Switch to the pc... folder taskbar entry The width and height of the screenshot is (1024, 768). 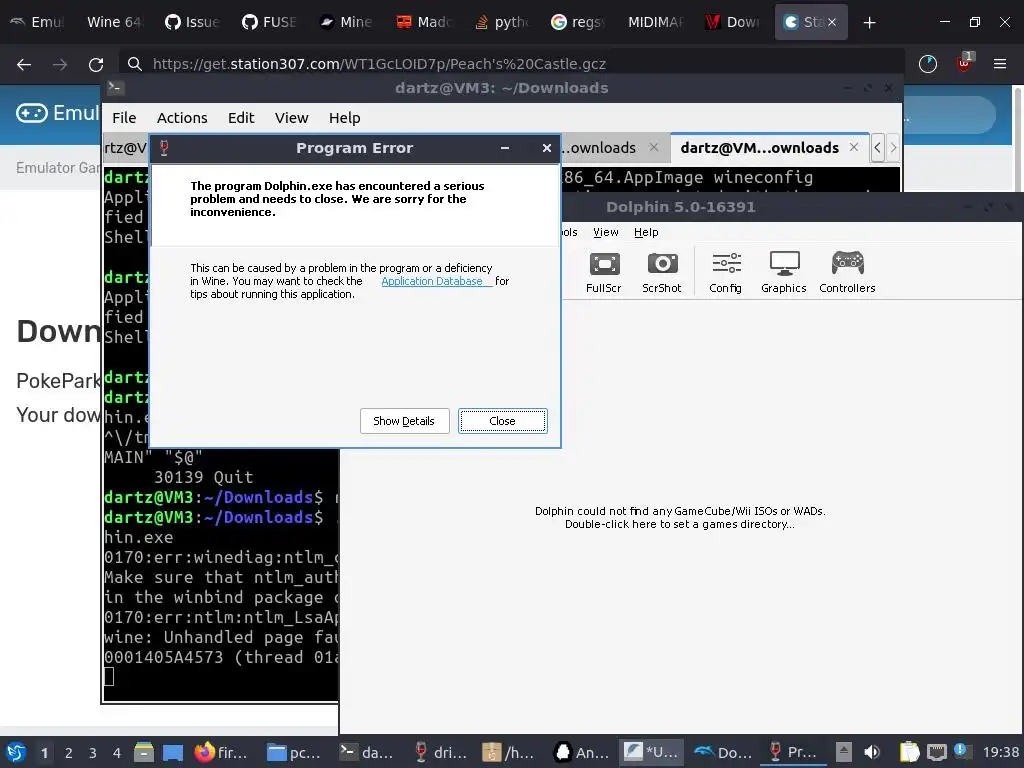click(x=294, y=752)
